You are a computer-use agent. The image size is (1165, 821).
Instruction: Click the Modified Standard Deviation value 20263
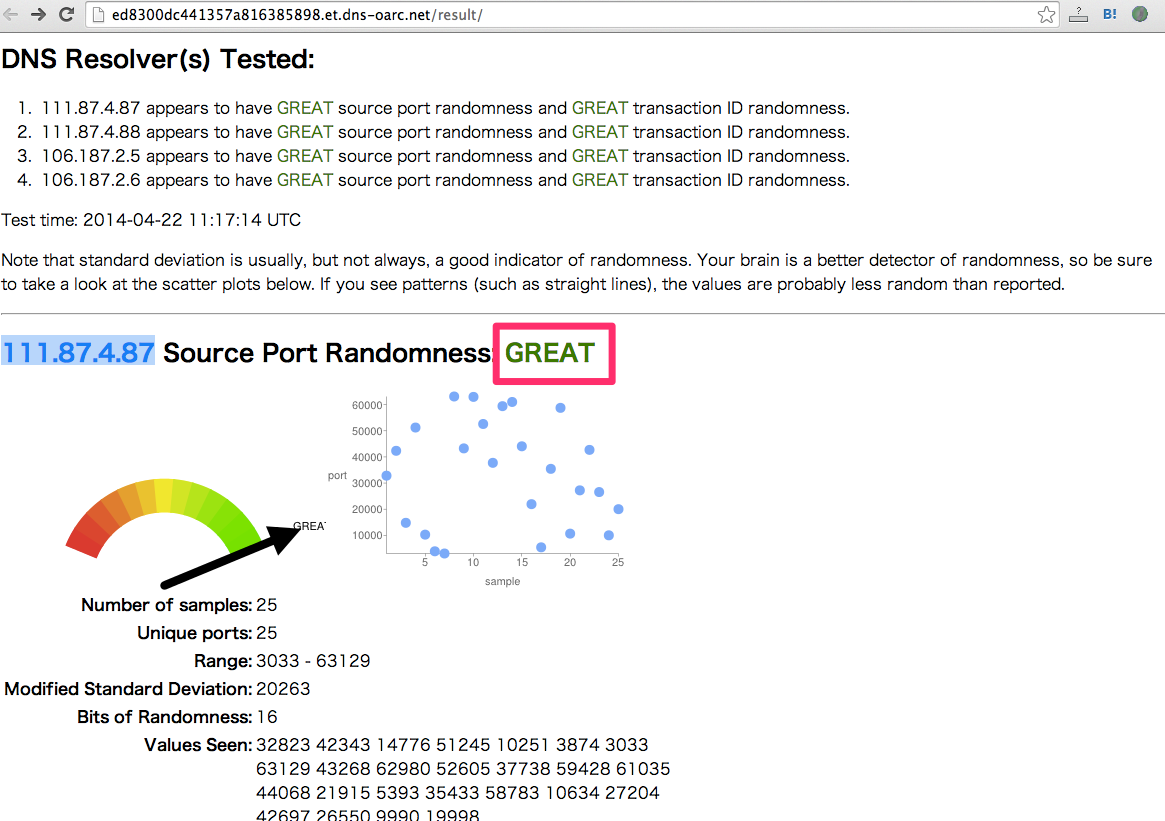point(283,689)
